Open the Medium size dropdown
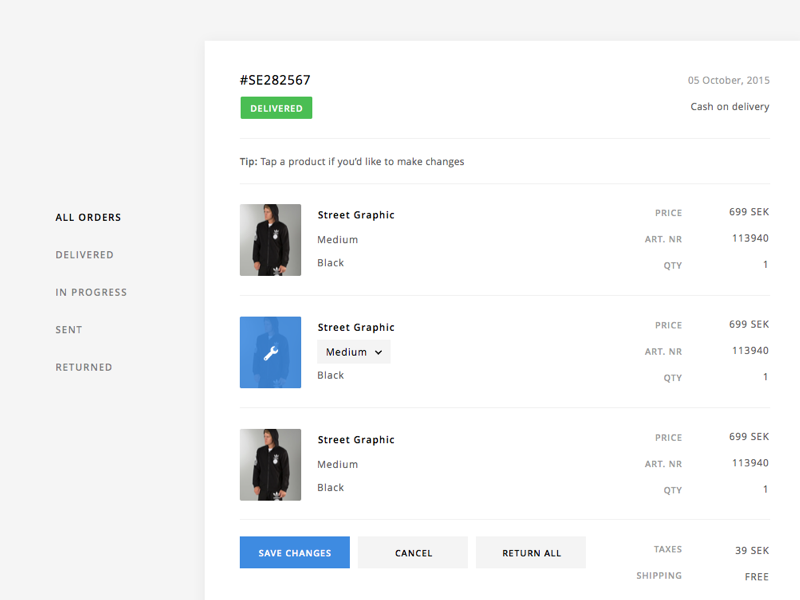800x600 pixels. pyautogui.click(x=353, y=352)
